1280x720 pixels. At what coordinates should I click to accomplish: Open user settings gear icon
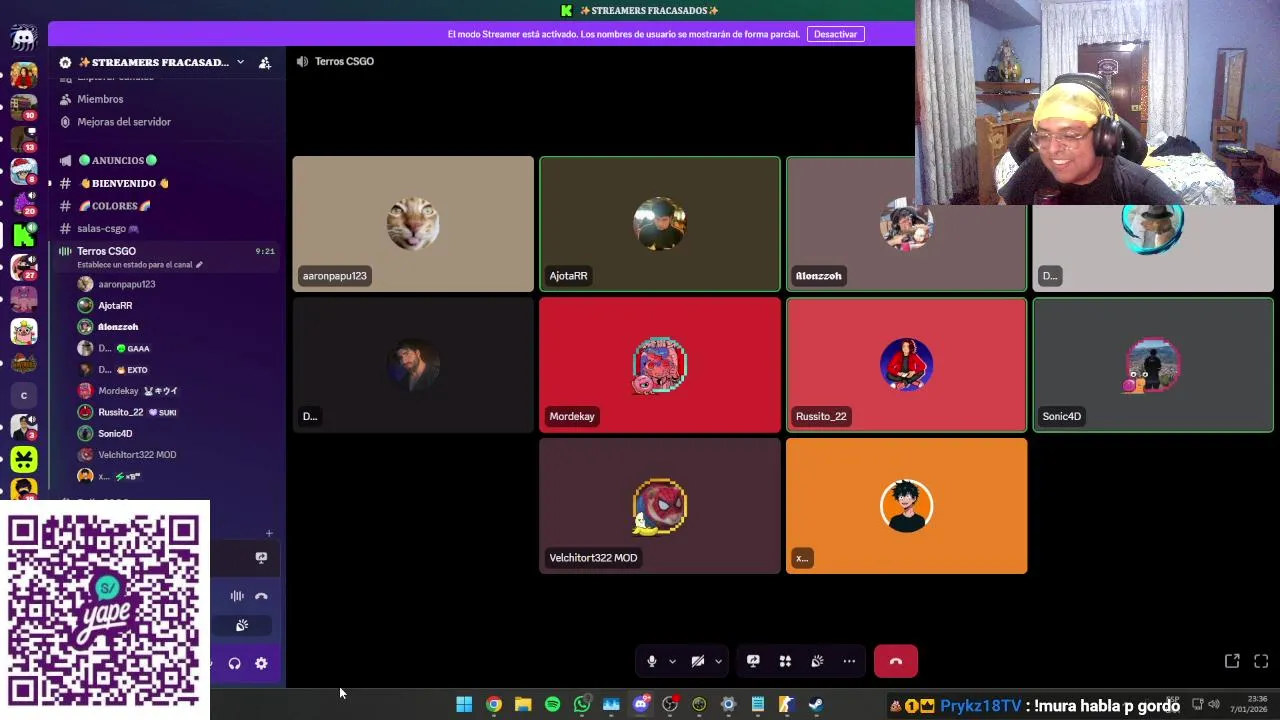click(261, 663)
